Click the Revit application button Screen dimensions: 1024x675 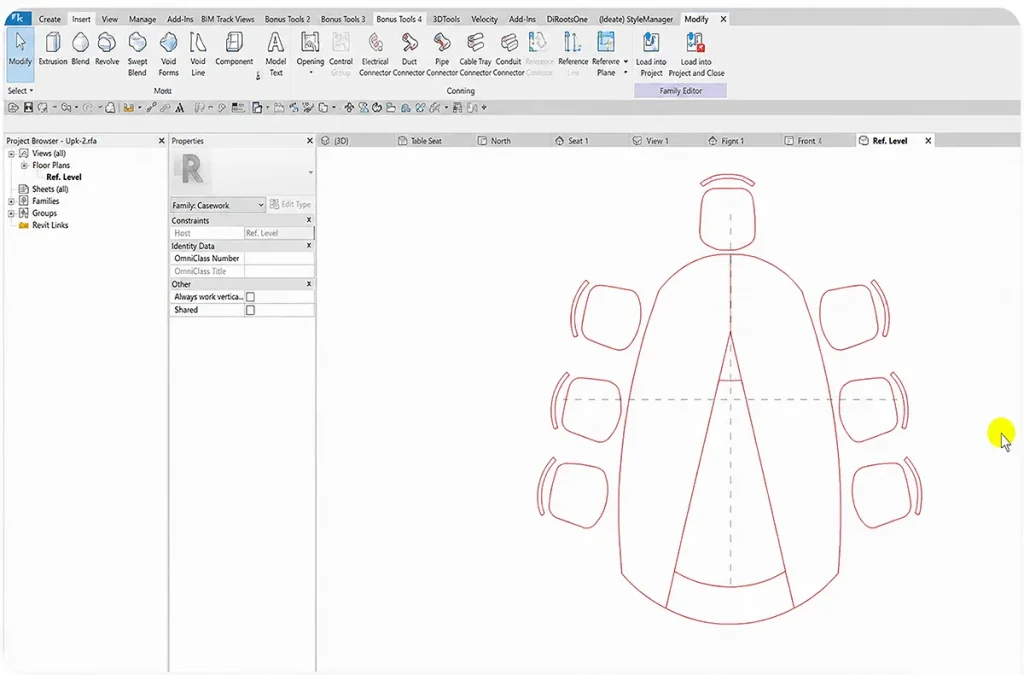[x=18, y=18]
